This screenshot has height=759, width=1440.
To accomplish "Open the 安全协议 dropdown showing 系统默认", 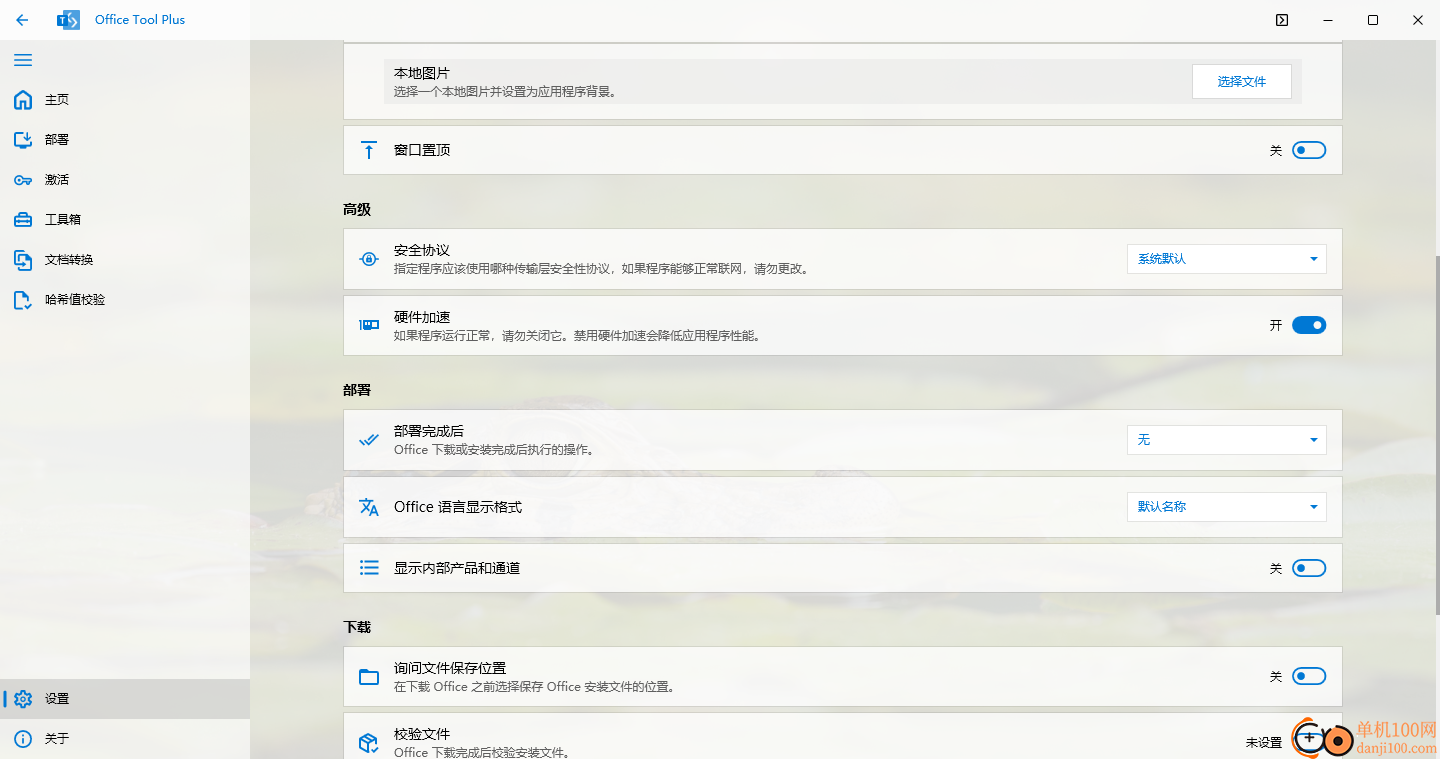I will (x=1227, y=259).
